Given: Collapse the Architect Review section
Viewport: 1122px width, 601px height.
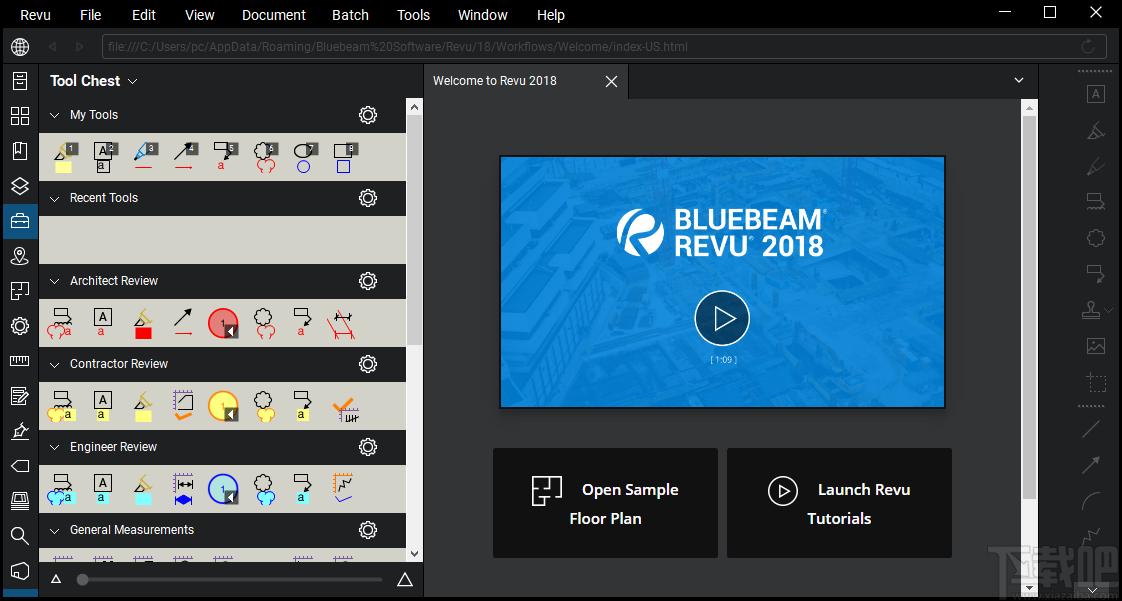Looking at the screenshot, I should [54, 282].
